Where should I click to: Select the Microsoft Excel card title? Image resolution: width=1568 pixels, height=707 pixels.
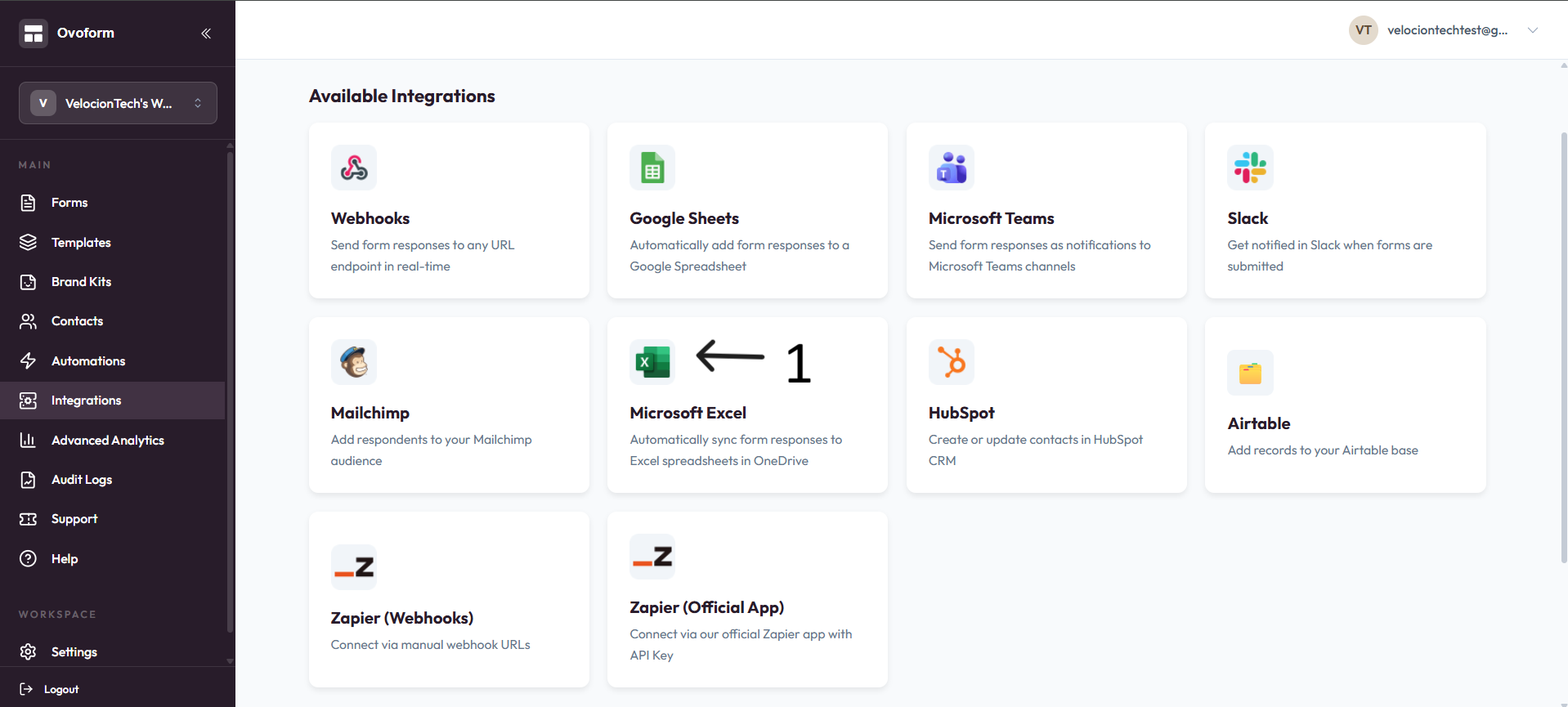pyautogui.click(x=688, y=413)
